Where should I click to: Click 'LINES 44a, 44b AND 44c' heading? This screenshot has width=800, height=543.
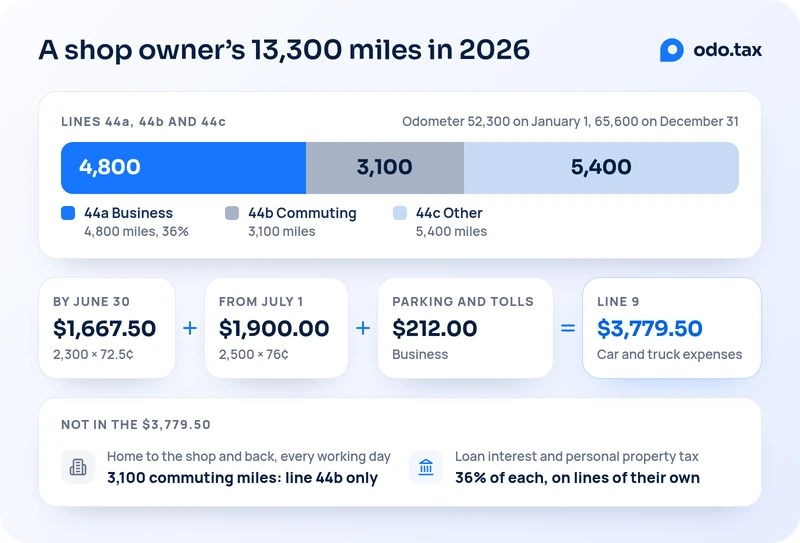coord(143,122)
